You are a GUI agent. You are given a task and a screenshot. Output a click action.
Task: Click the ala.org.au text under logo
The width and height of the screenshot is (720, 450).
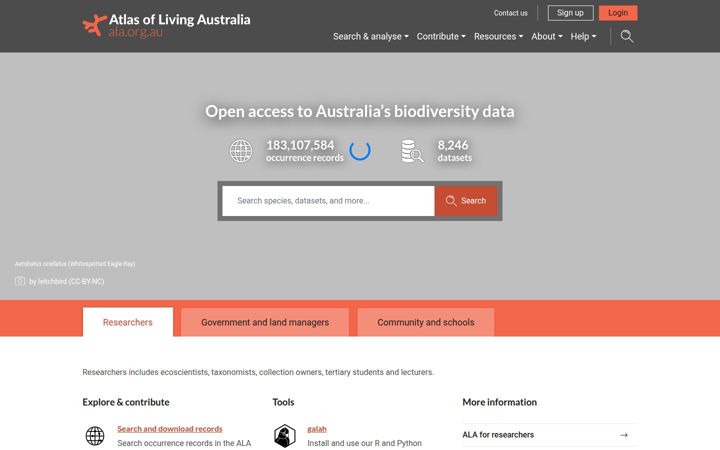pos(135,32)
